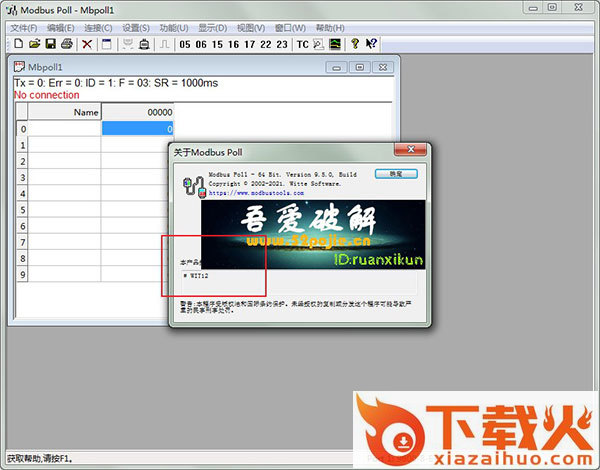
Task: Click the Save floppy disk icon
Action: (50, 44)
